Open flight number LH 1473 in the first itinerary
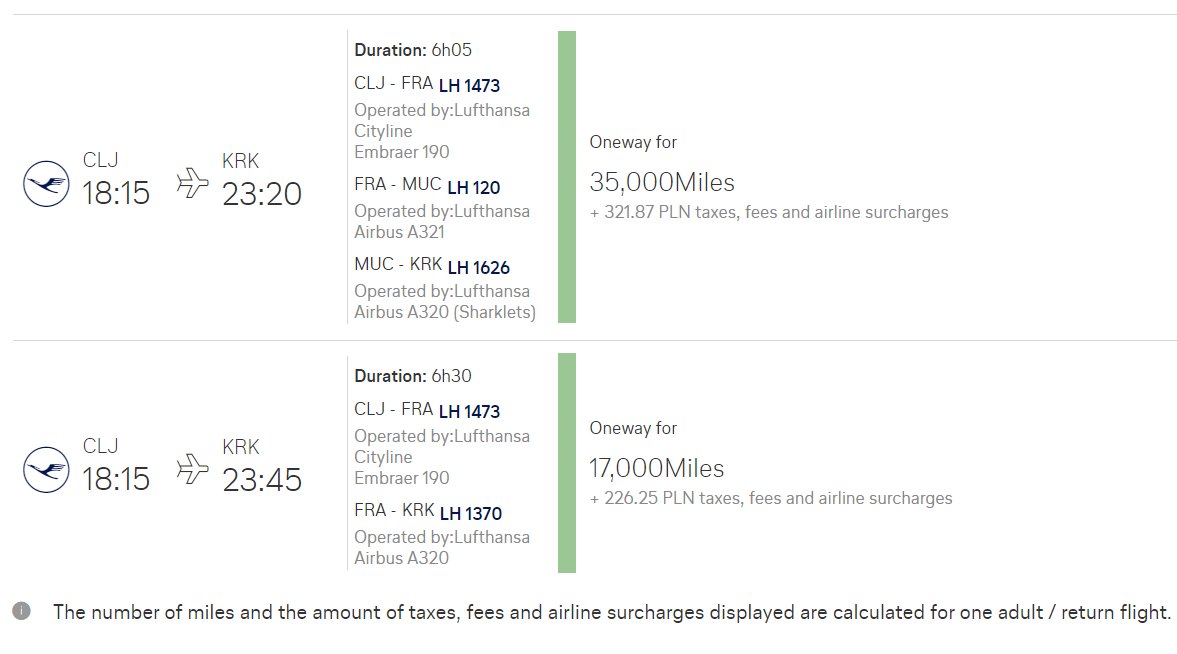The width and height of the screenshot is (1177, 654). [469, 86]
